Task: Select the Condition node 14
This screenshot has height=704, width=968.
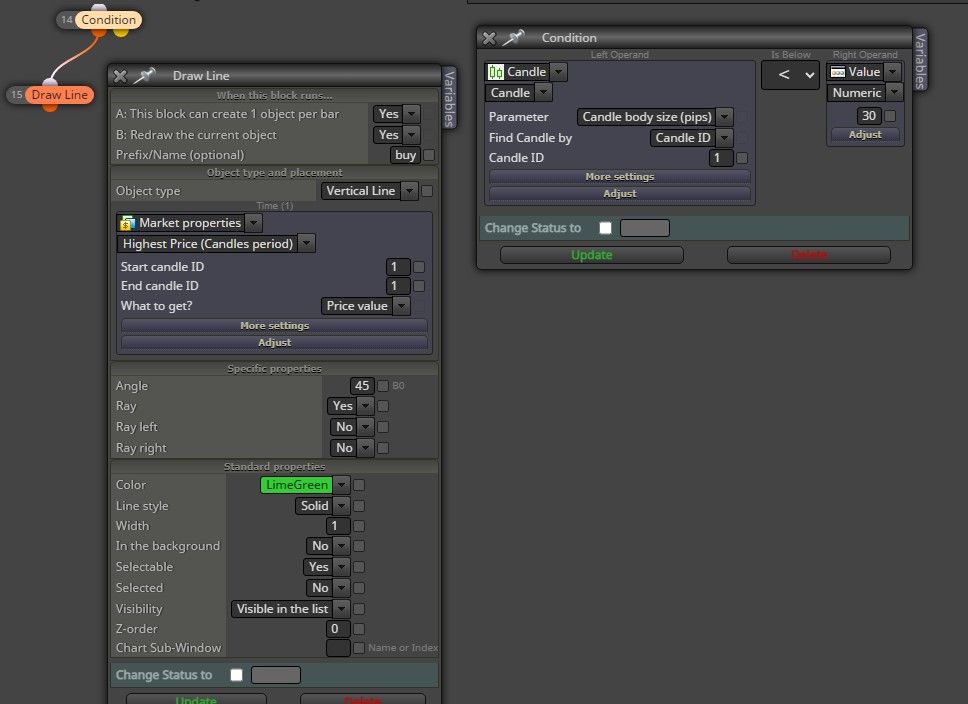Action: click(109, 20)
